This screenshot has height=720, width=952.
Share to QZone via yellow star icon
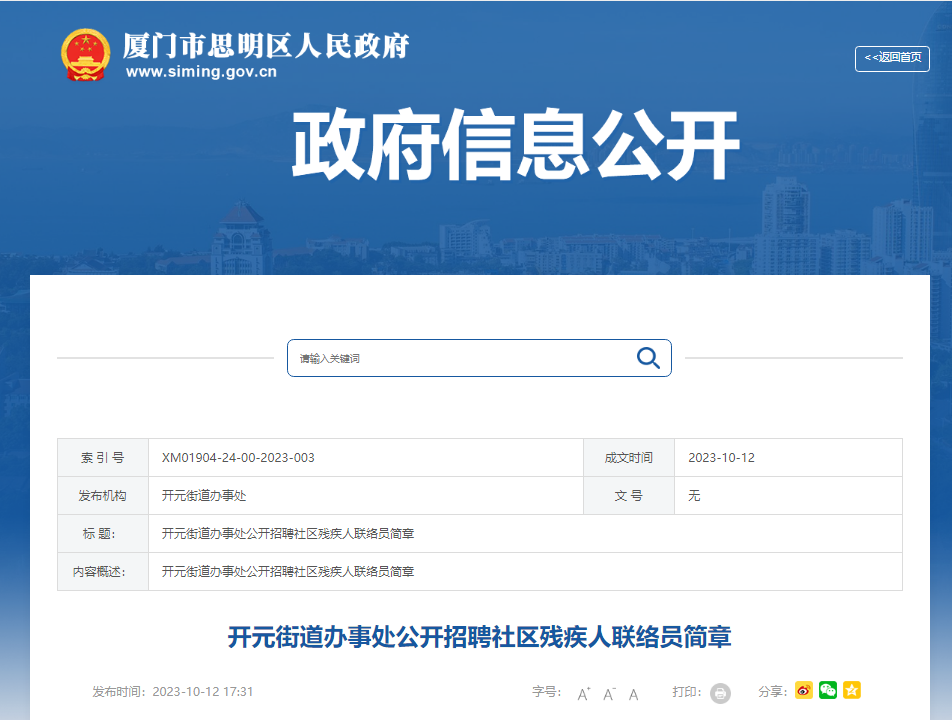coord(852,690)
